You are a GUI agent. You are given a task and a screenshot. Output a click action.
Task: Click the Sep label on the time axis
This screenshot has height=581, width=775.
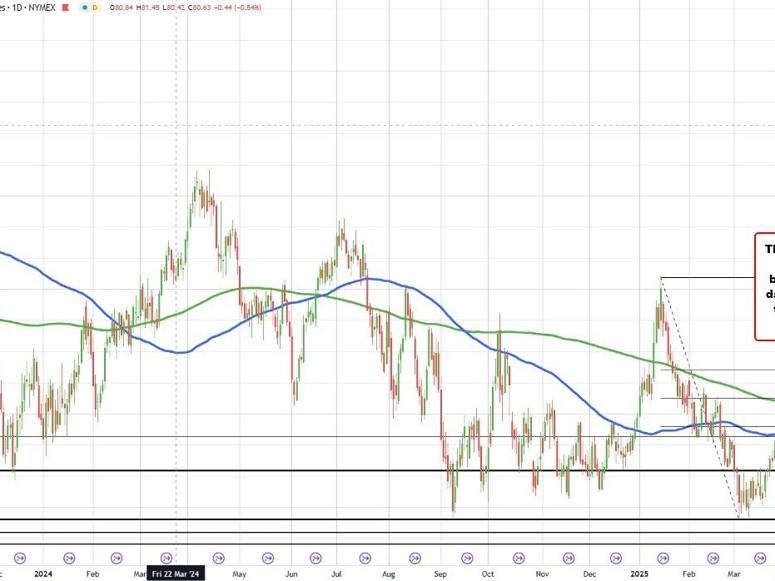440,574
